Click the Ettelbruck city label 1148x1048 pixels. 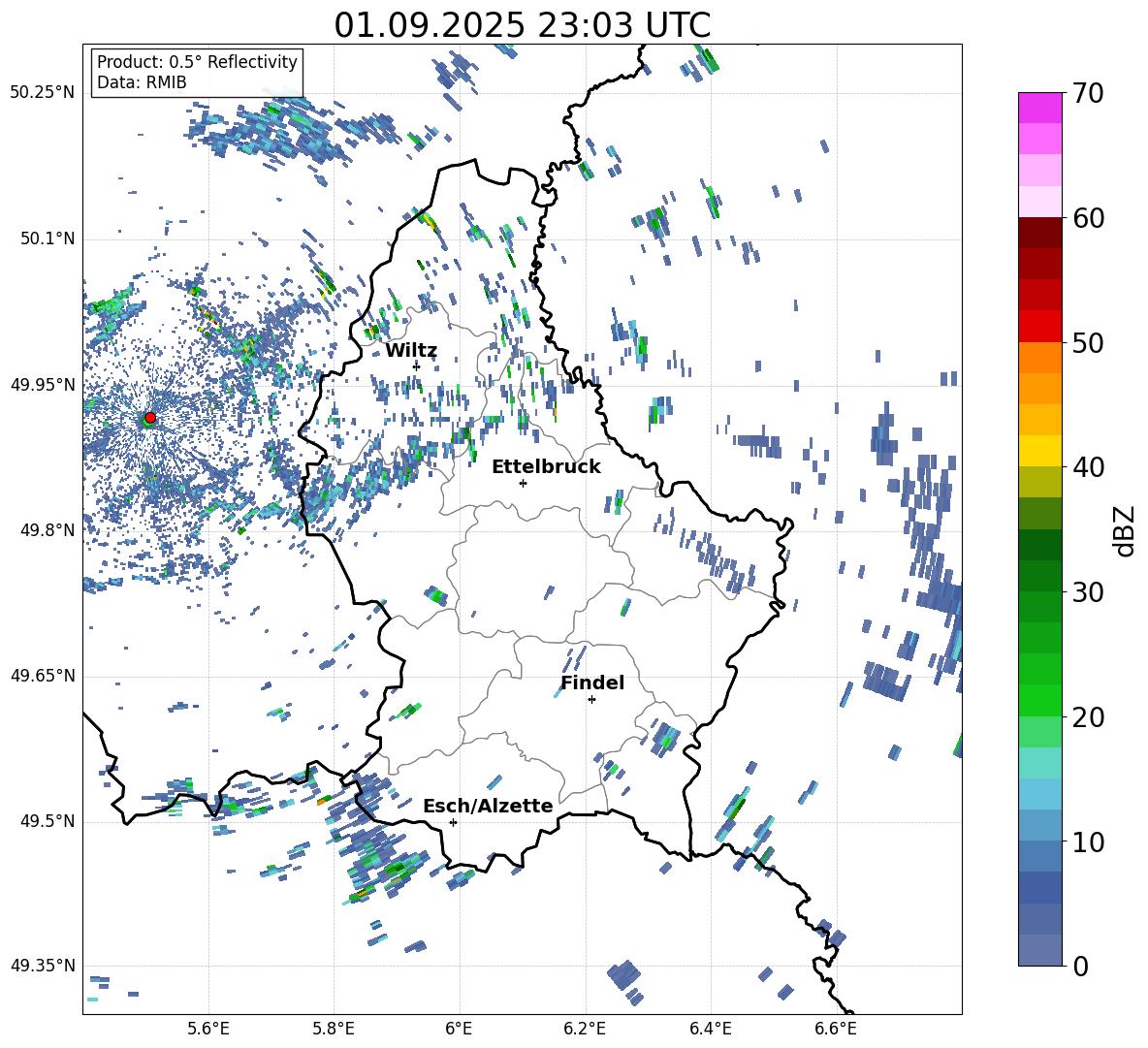[x=546, y=467]
